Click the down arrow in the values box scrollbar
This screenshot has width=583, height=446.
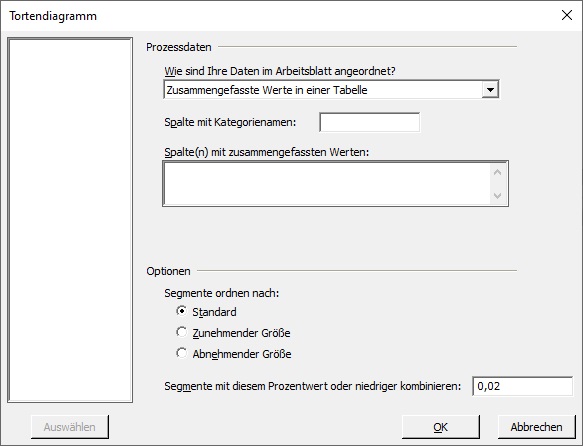tap(497, 195)
